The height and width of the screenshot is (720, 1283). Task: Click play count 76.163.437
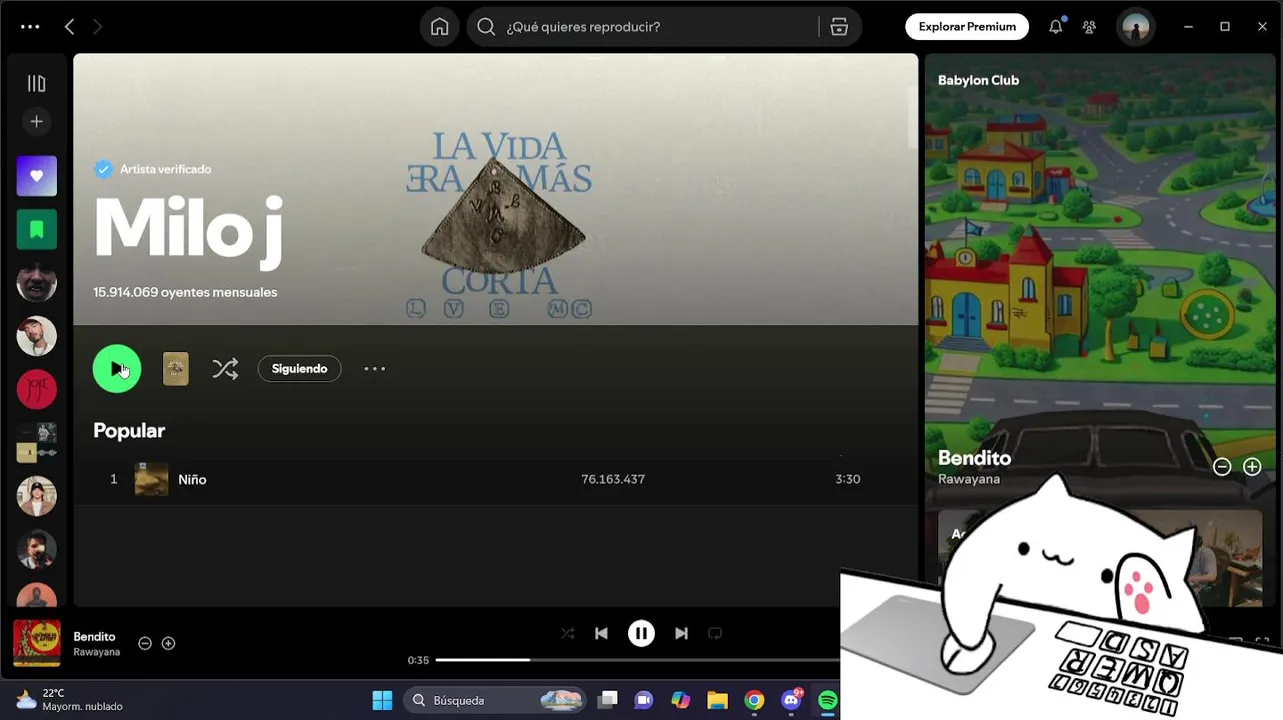[x=613, y=479]
